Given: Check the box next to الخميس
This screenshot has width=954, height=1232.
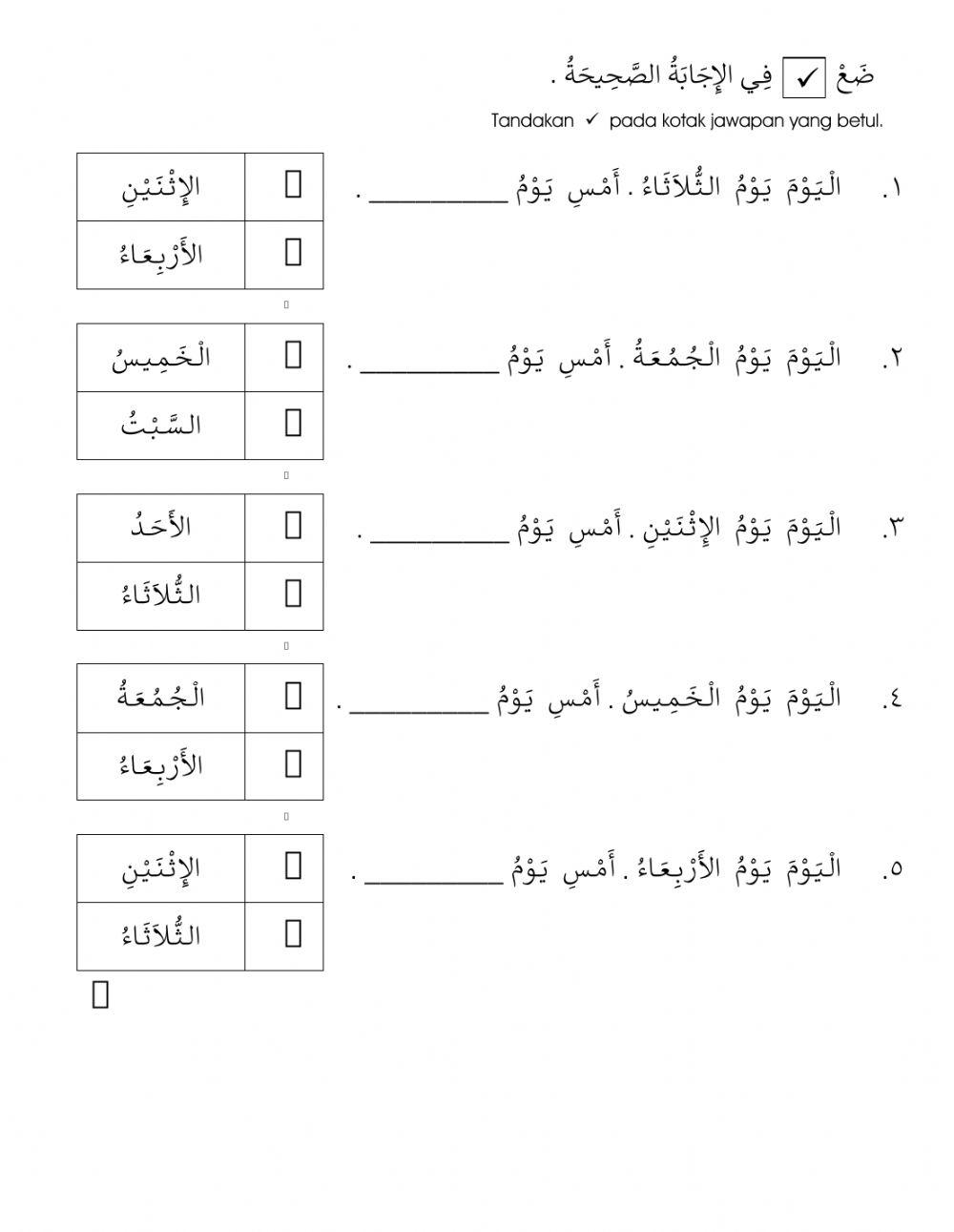Looking at the screenshot, I should coord(293,355).
